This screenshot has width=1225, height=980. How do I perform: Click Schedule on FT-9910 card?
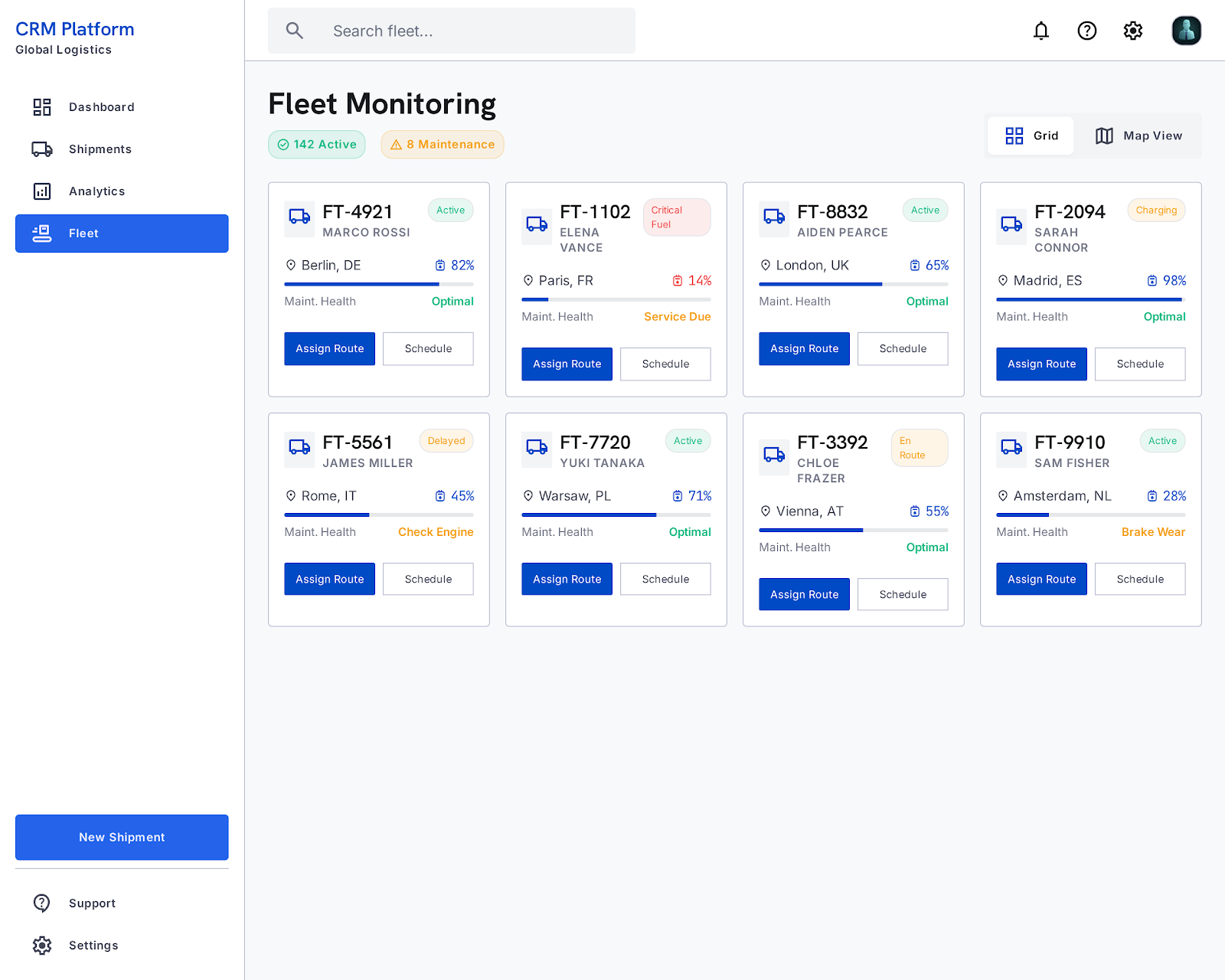[1140, 580]
